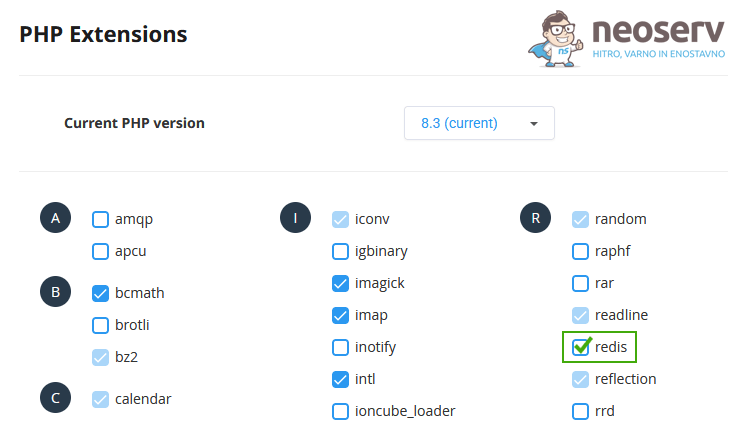
Task: Click the letter I section badge
Action: tap(295, 218)
